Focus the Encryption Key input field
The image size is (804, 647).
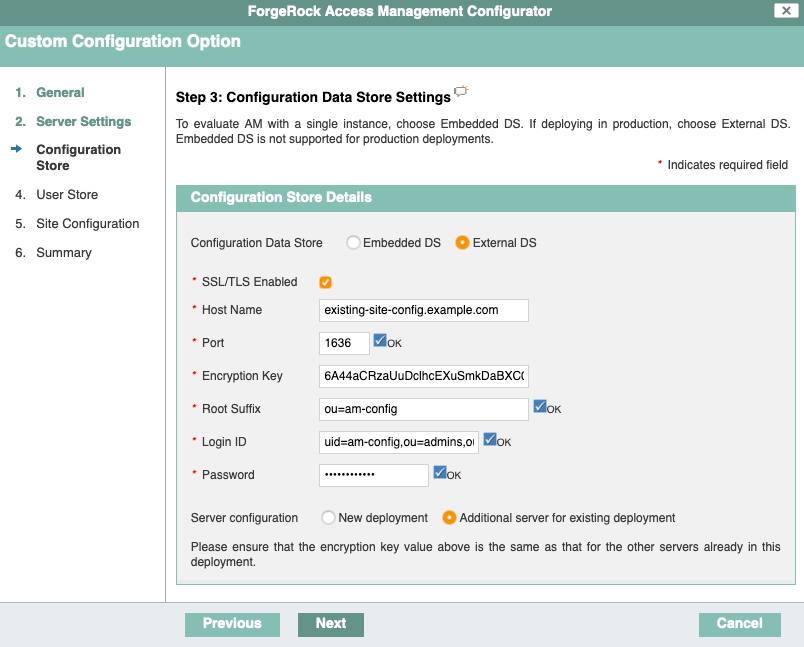pyautogui.click(x=424, y=376)
